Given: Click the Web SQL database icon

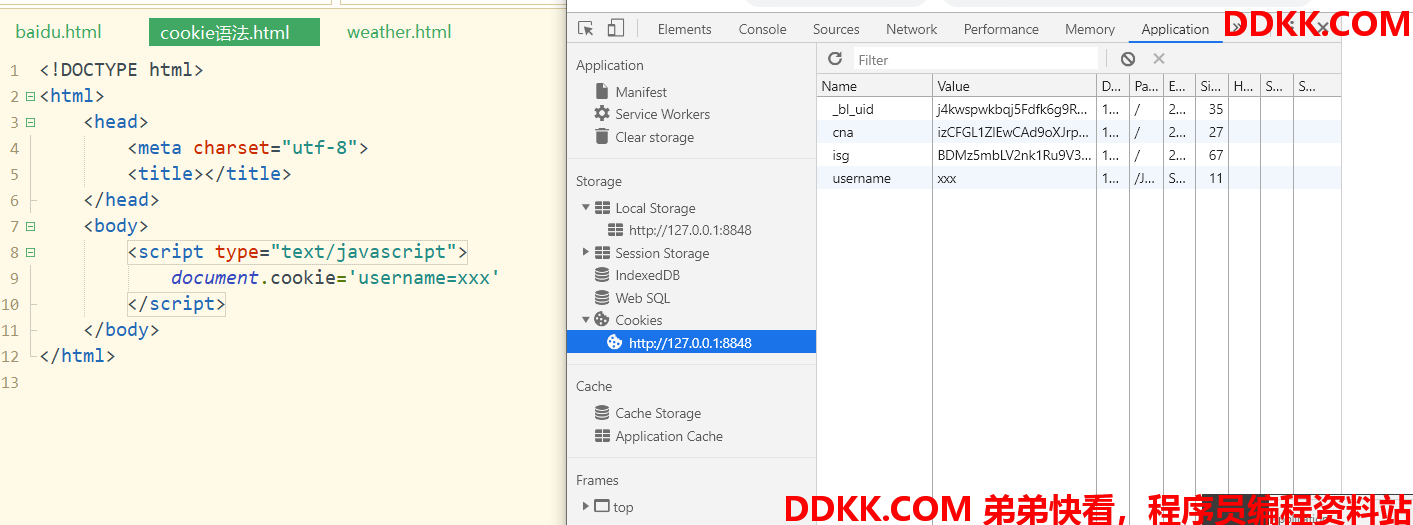Looking at the screenshot, I should click(x=602, y=298).
